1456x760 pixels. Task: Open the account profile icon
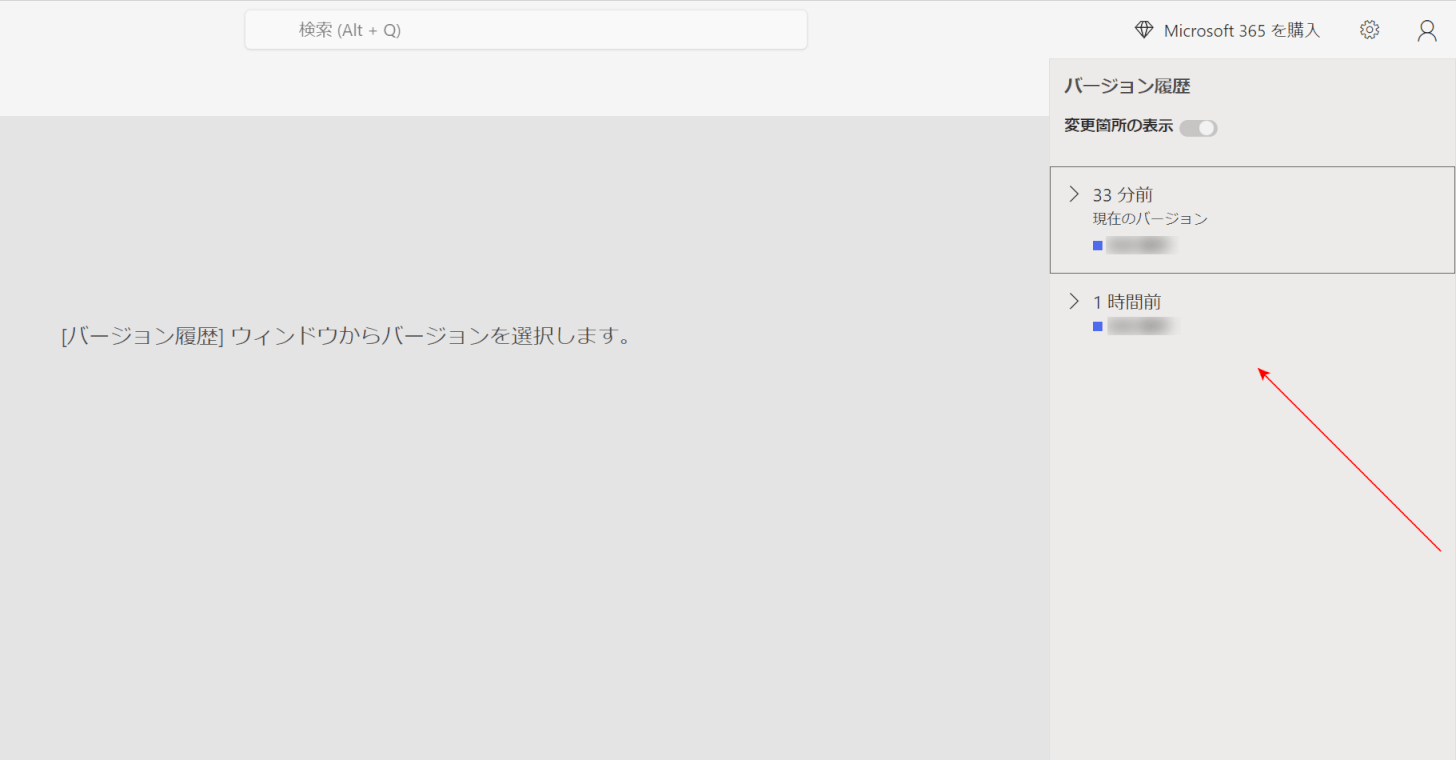[1427, 31]
